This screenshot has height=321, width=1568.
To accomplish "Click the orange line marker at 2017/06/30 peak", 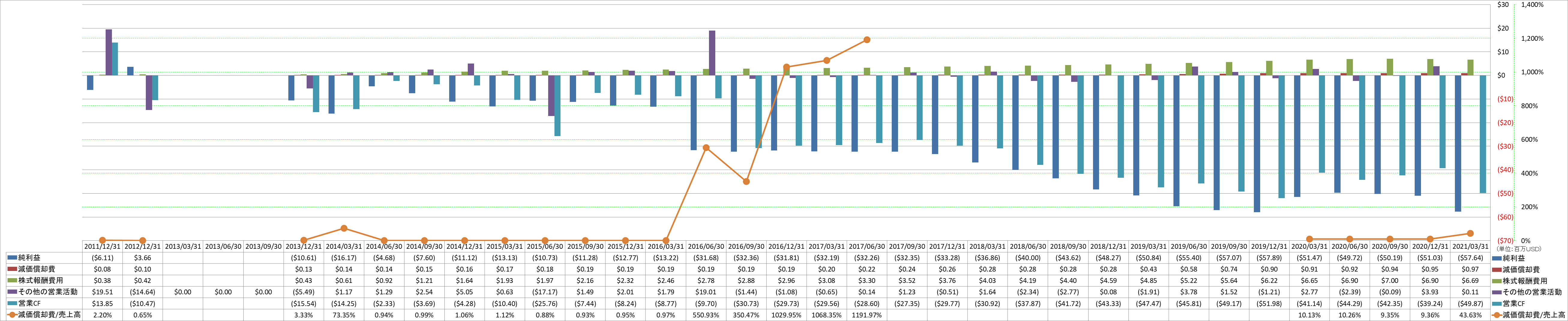I will (867, 40).
